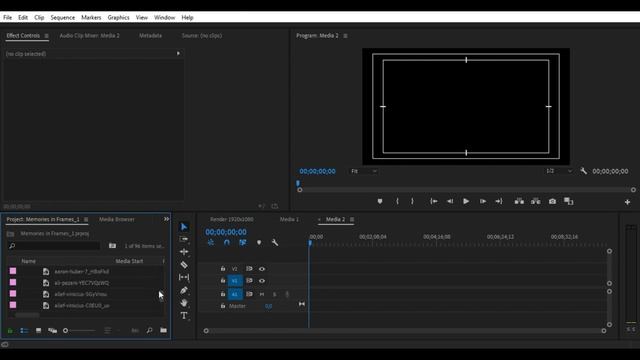Add marker in Program monitor
Screen dimensions: 640x360
pos(380,201)
